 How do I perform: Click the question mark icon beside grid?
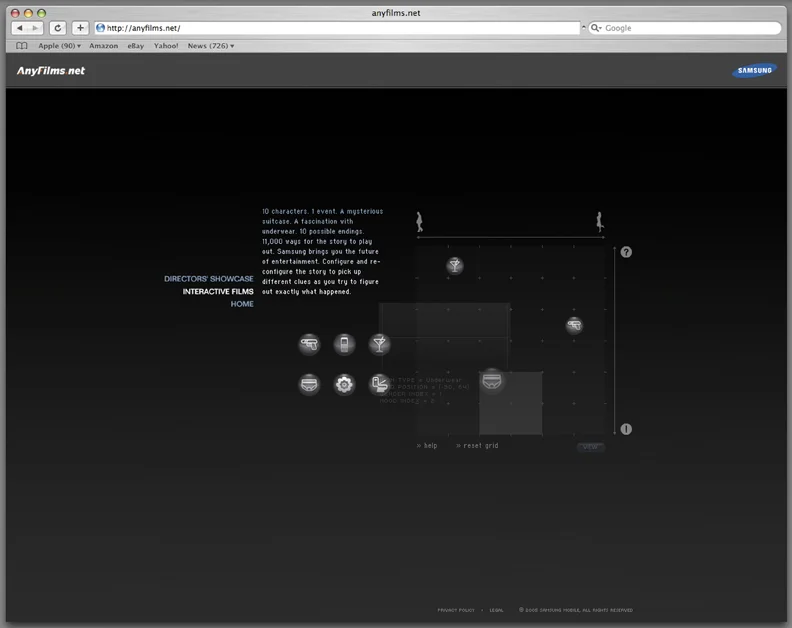point(626,252)
